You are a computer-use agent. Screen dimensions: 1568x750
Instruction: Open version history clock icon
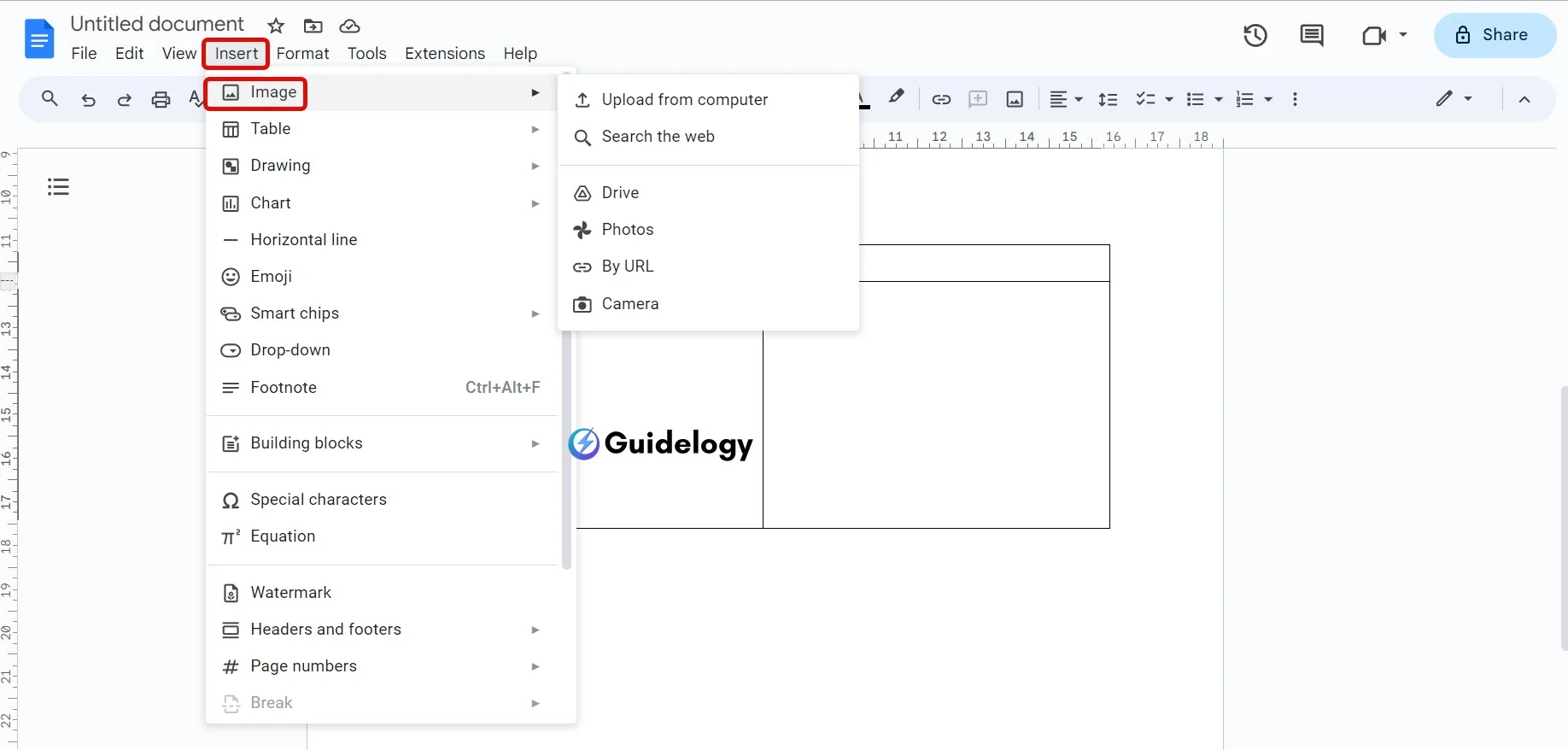pyautogui.click(x=1255, y=35)
